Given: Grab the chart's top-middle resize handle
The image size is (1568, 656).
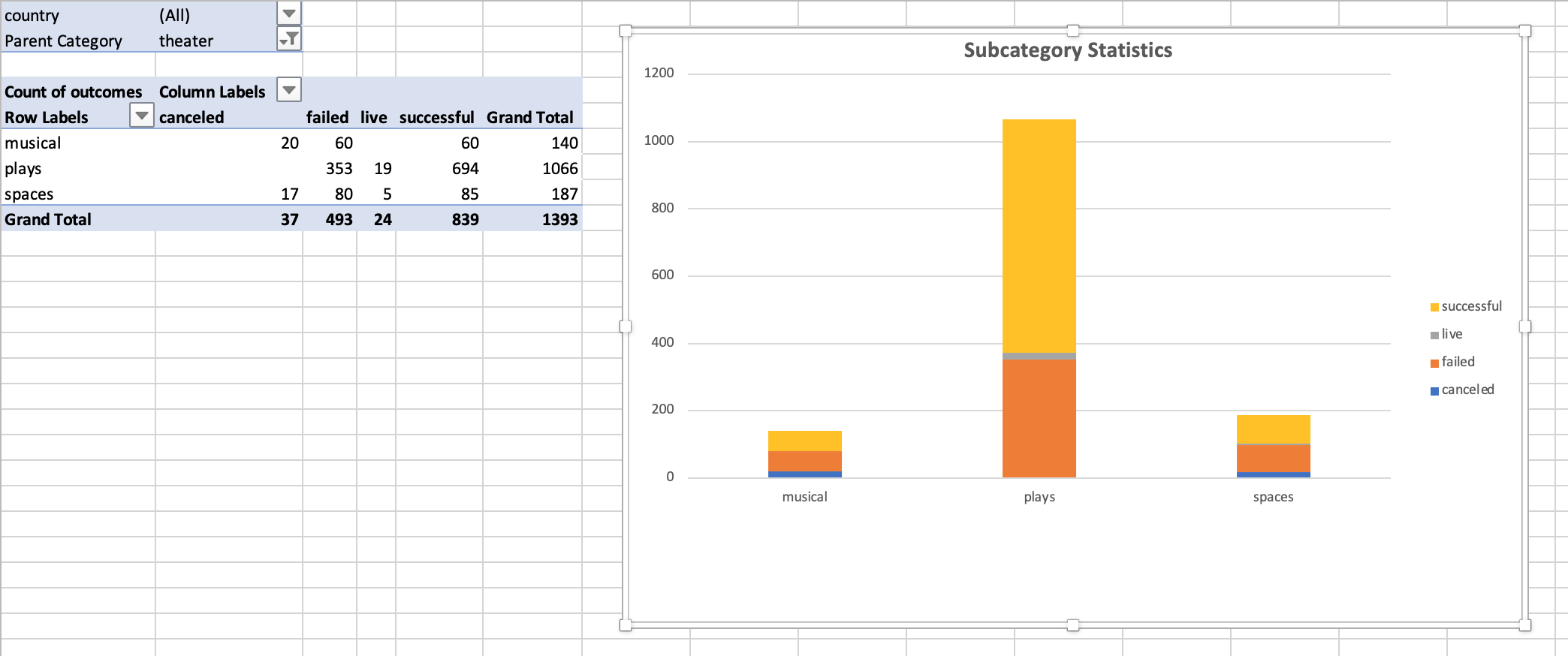Looking at the screenshot, I should pos(1073,31).
